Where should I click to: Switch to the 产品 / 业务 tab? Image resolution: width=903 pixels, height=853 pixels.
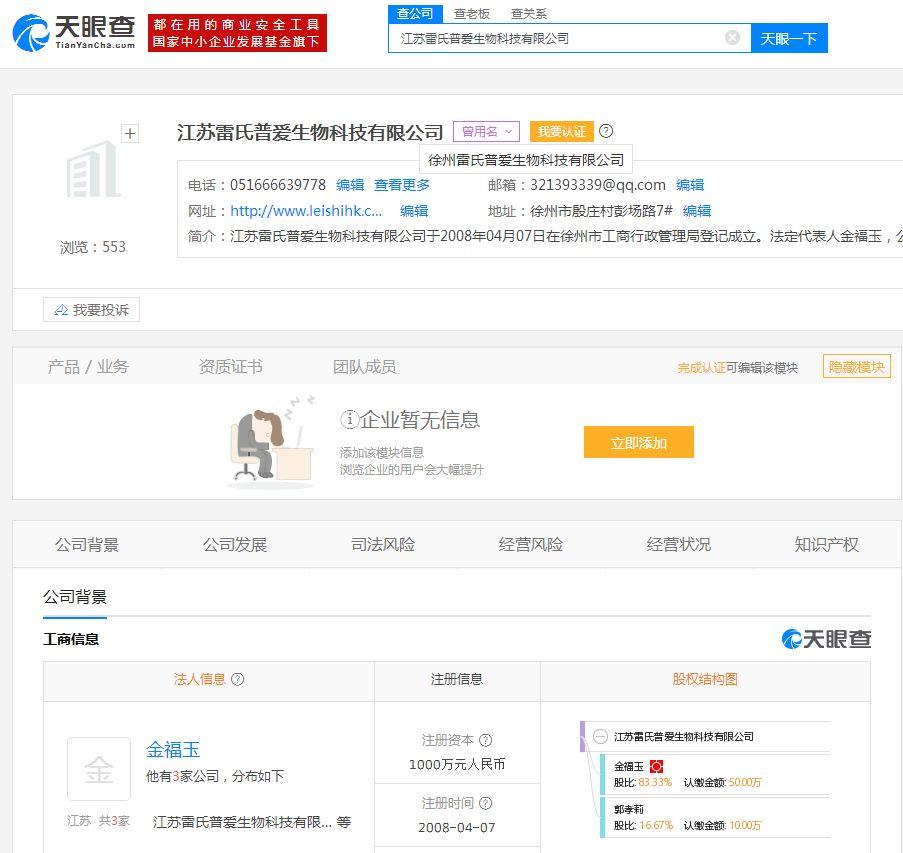pos(88,366)
